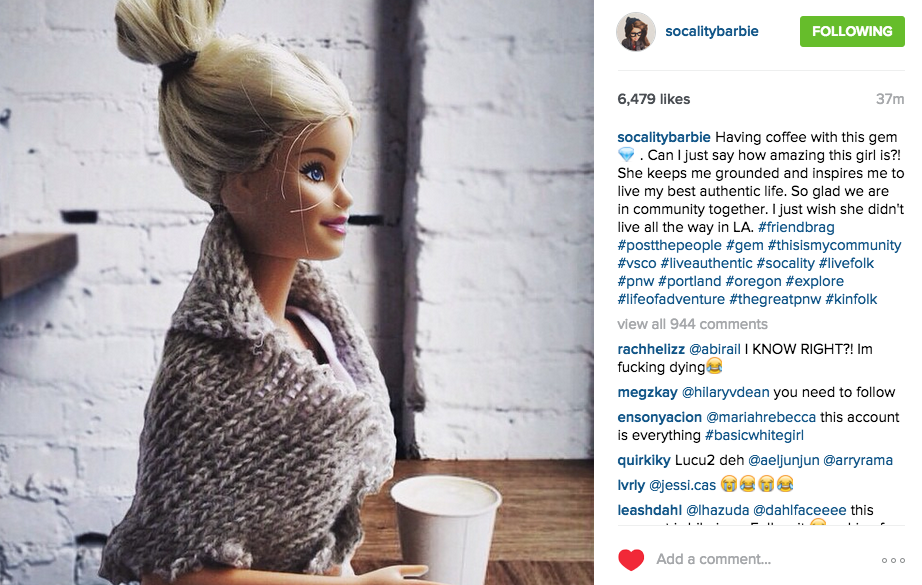The image size is (922, 585).
Task: Visit commenter leashdahl's profile
Action: point(649,510)
